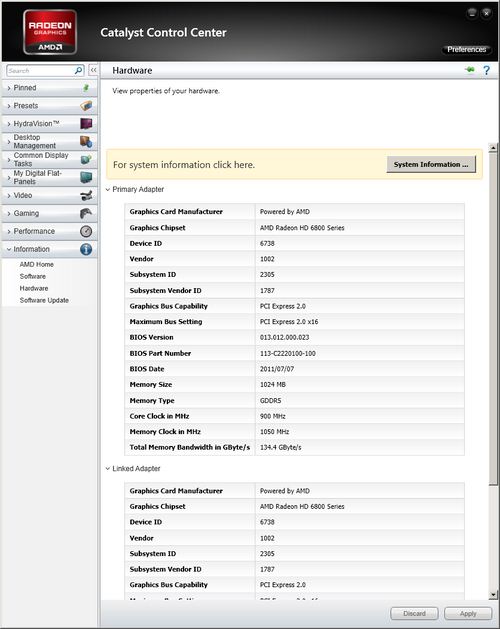
Task: Click the green pin icon next to Pinned
Action: (86, 87)
